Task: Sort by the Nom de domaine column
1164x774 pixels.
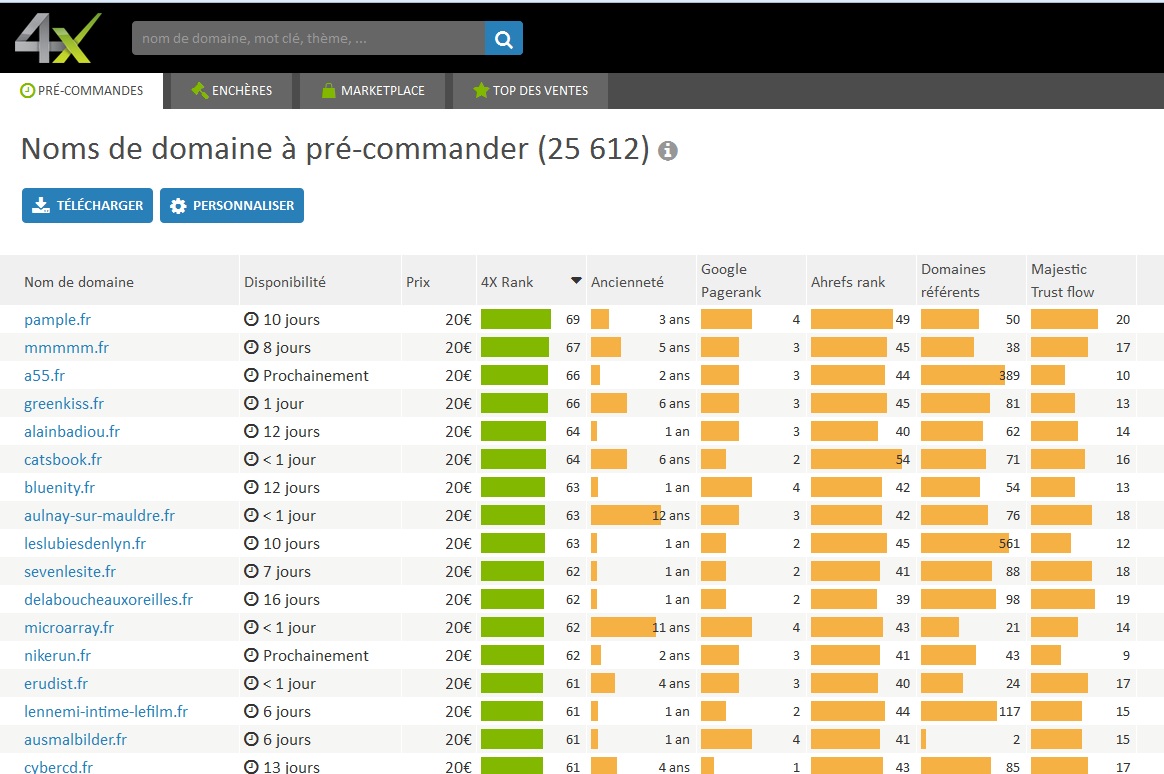Action: point(79,282)
